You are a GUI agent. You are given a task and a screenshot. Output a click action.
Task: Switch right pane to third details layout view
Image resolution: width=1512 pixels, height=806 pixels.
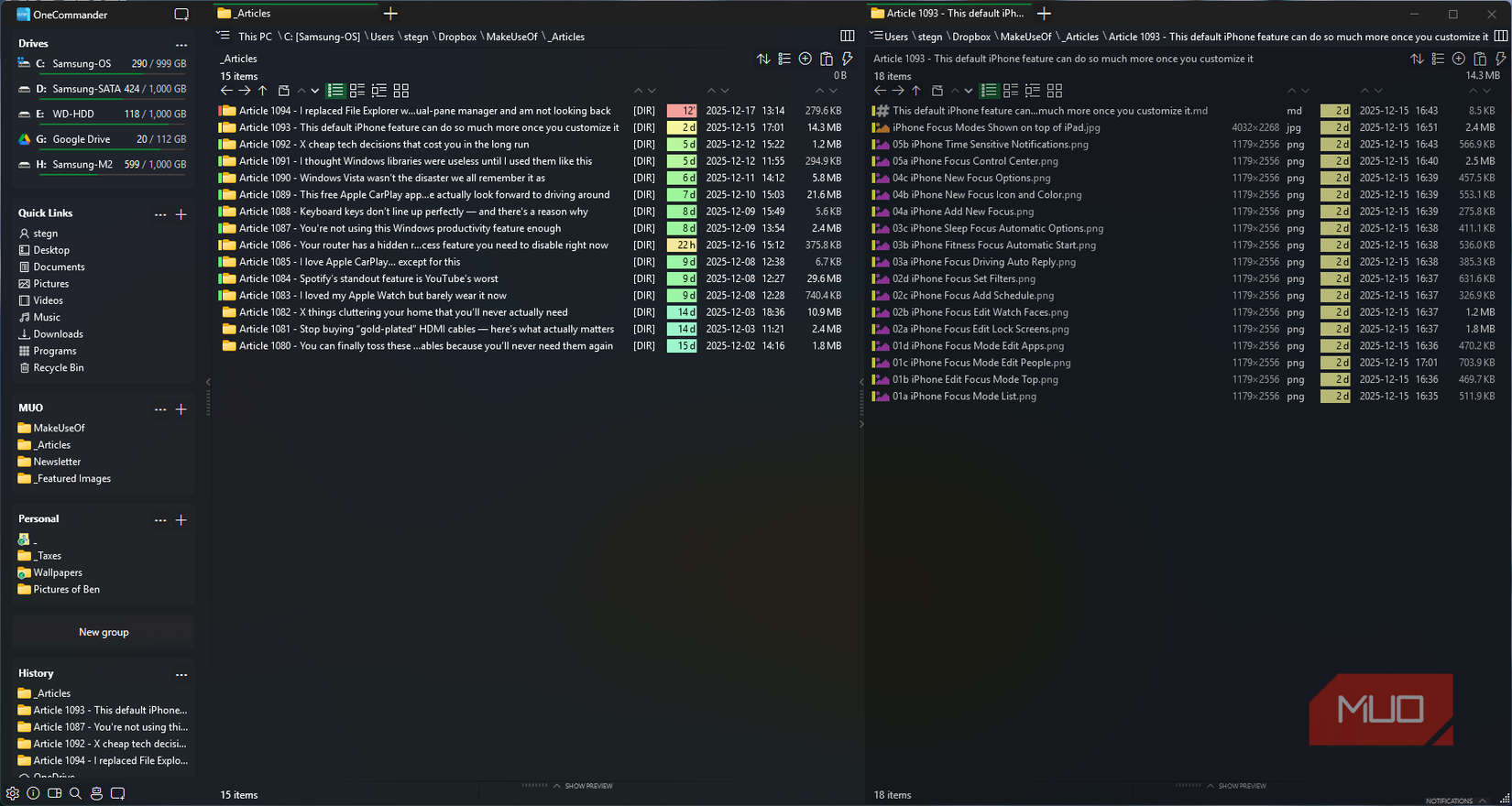(x=1033, y=91)
